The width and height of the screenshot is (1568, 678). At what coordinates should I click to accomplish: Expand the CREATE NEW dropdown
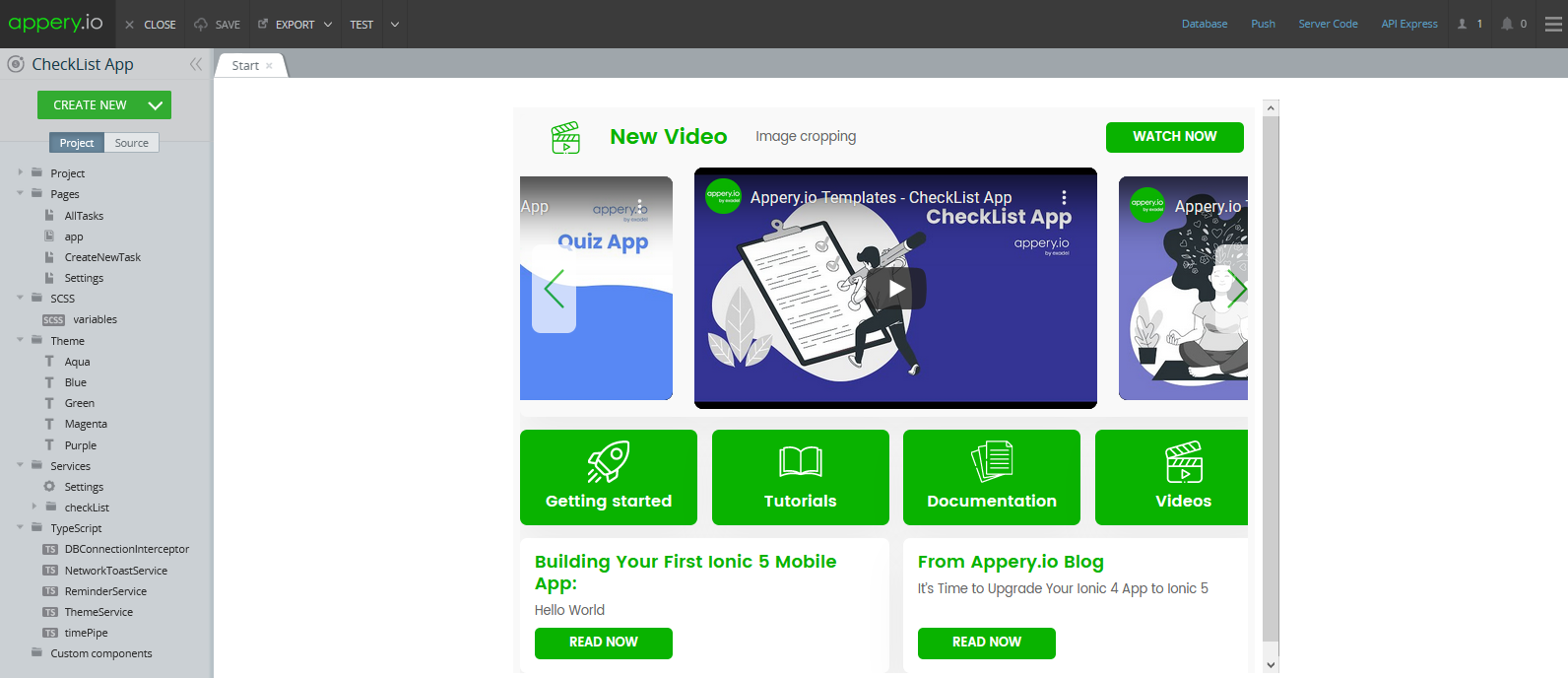(x=156, y=105)
